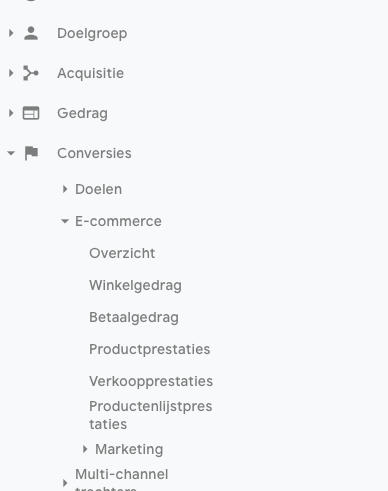Click the Gedrag layout icon
The height and width of the screenshot is (491, 388).
31,113
